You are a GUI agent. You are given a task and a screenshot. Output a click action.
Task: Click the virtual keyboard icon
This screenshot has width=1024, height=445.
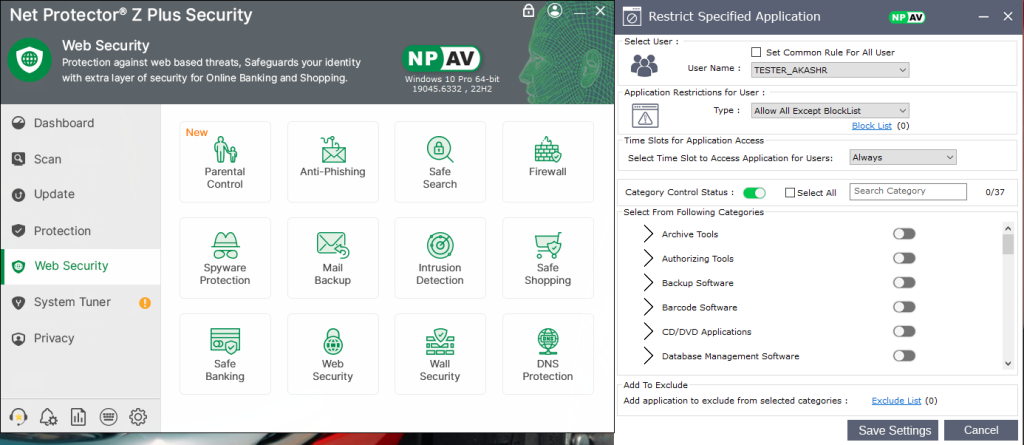(x=108, y=417)
